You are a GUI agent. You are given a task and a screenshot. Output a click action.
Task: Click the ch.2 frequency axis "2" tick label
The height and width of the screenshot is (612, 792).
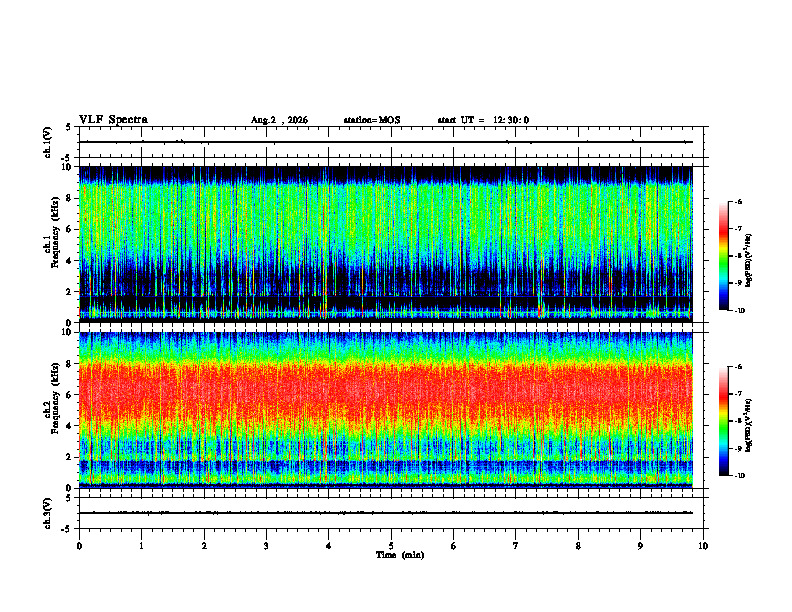[69, 457]
